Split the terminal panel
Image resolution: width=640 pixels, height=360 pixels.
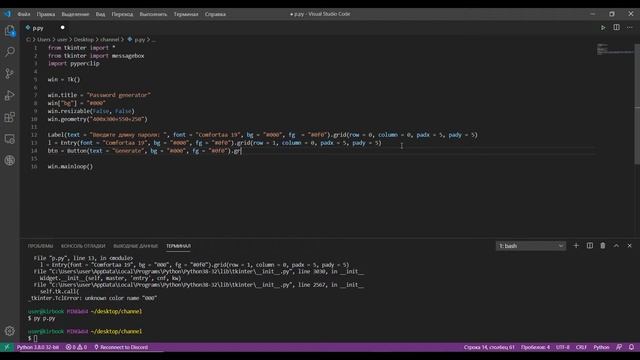590,246
